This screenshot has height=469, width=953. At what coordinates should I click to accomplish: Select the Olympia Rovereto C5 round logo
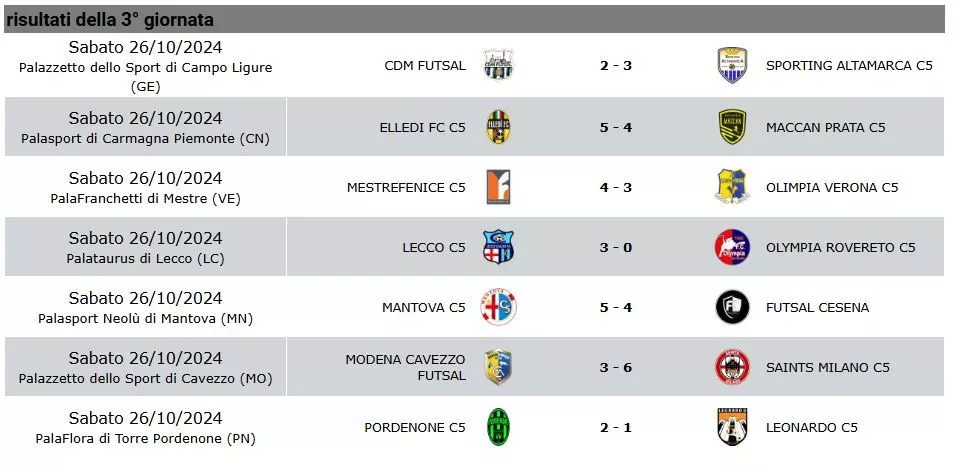coord(732,247)
